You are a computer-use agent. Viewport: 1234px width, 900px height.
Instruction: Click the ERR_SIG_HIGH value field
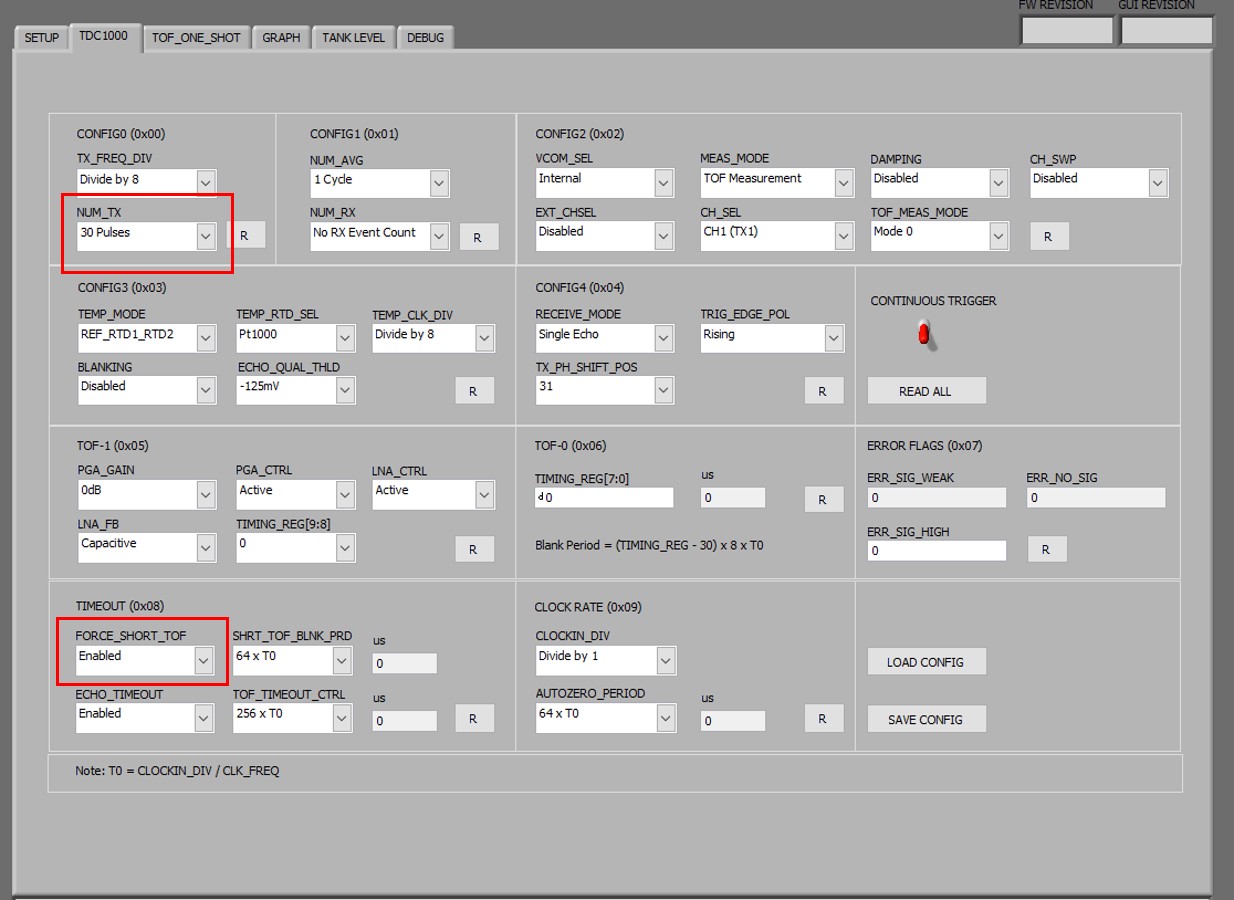(x=936, y=550)
